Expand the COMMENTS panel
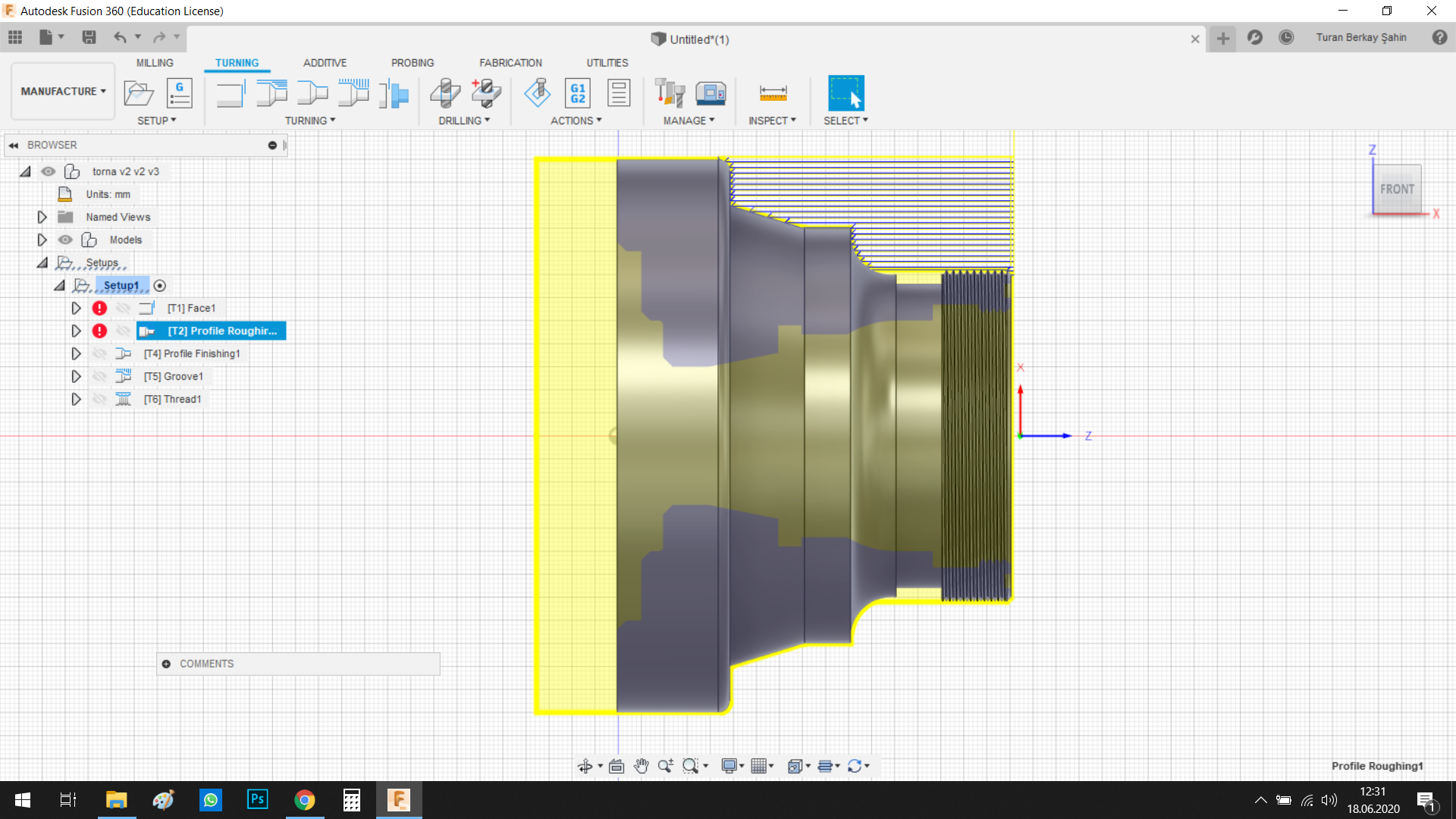Image resolution: width=1456 pixels, height=819 pixels. pyautogui.click(x=166, y=664)
